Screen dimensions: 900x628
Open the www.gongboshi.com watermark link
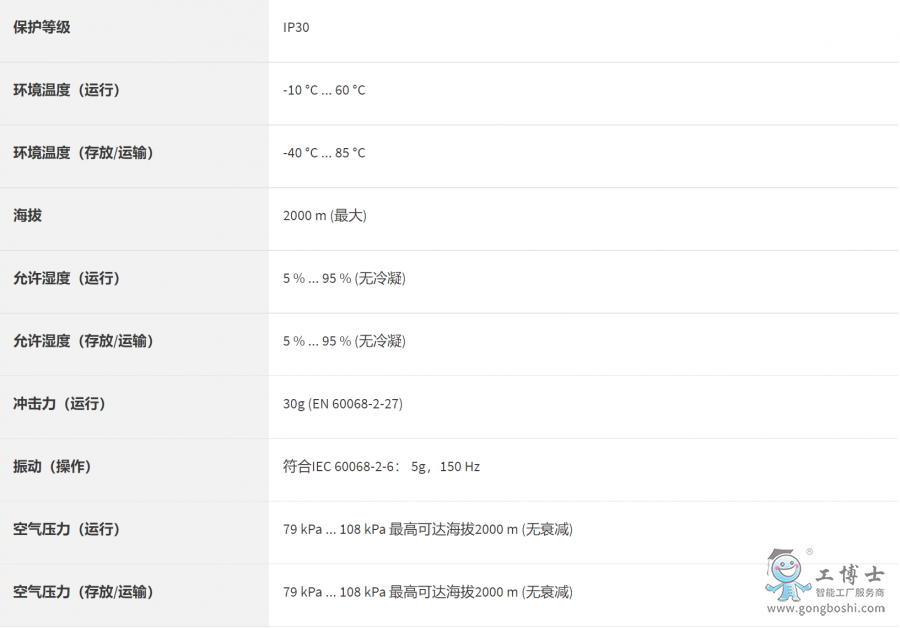(825, 608)
